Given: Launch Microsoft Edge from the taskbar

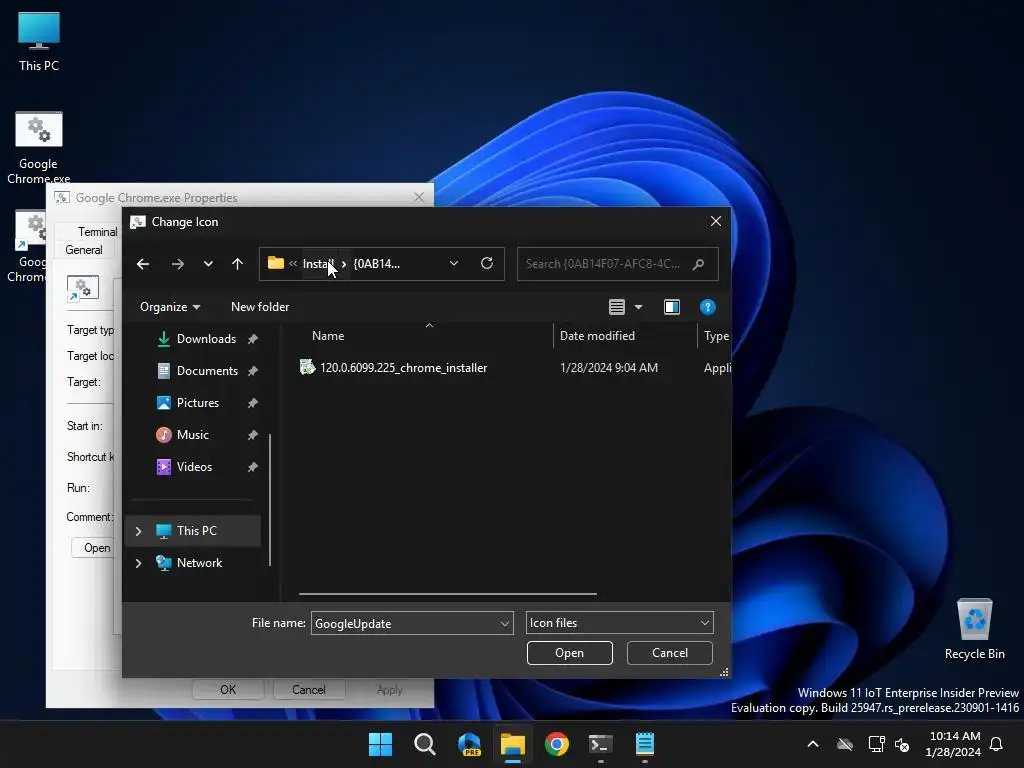Looking at the screenshot, I should click(x=469, y=744).
